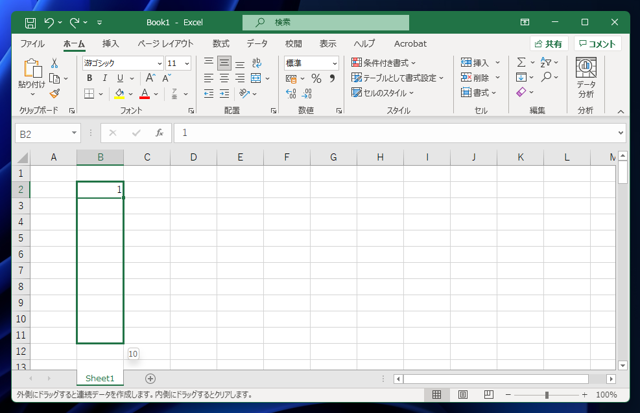Image resolution: width=640 pixels, height=413 pixels.
Task: Open Insert cells dropdown arrow
Action: 498,62
